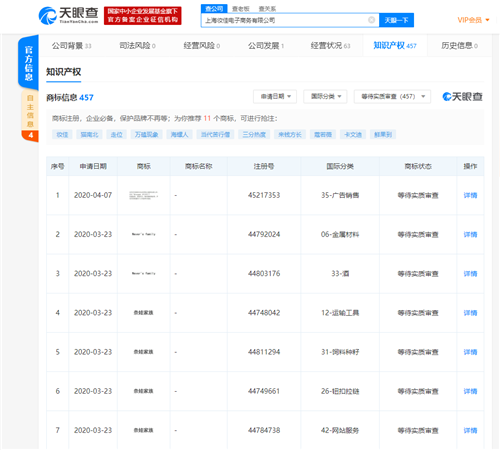
Task: Open the 历史信息 tab
Action: click(x=459, y=46)
